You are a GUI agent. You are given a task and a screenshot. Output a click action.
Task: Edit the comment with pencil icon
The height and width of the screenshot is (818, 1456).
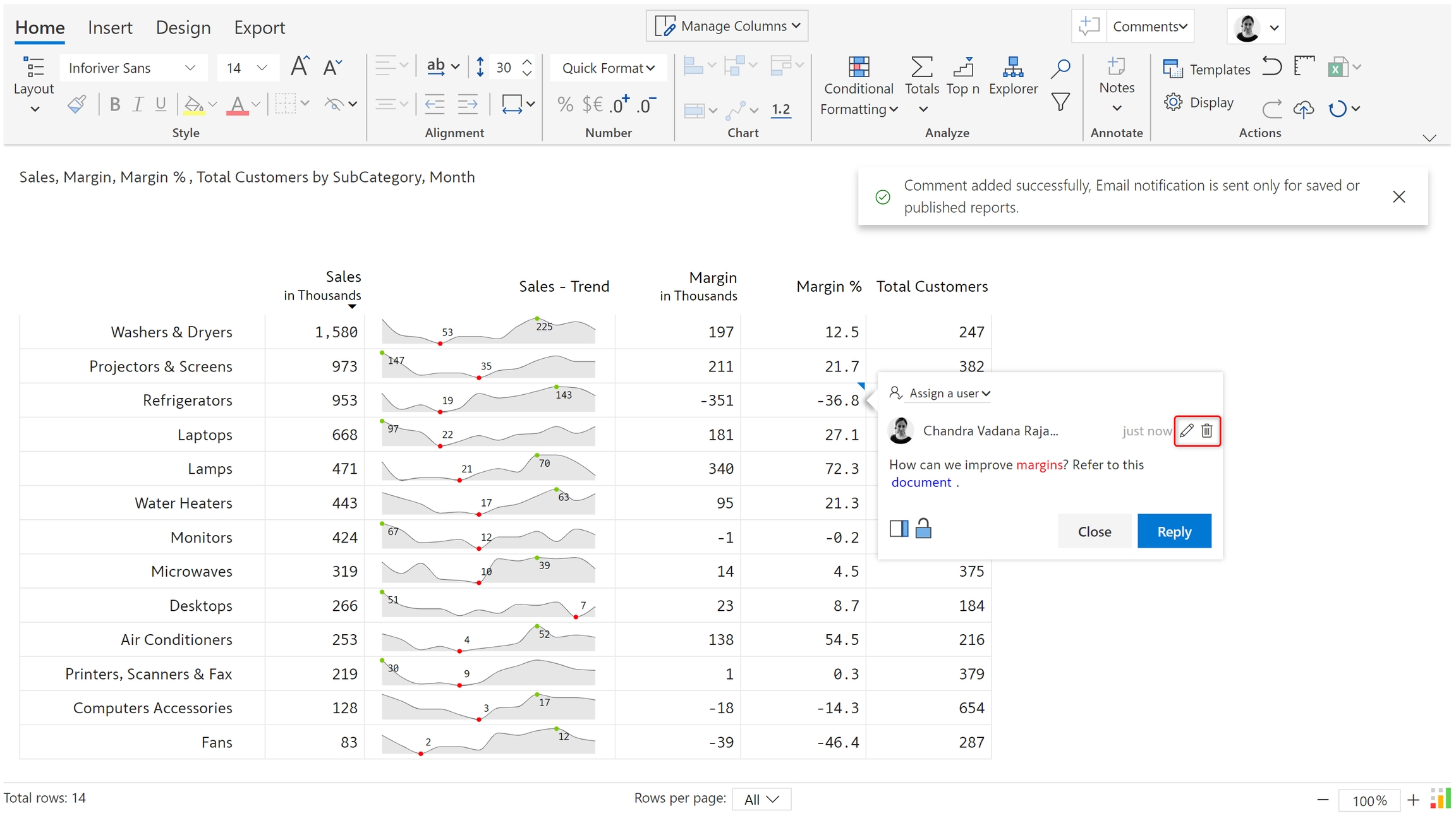point(1187,431)
